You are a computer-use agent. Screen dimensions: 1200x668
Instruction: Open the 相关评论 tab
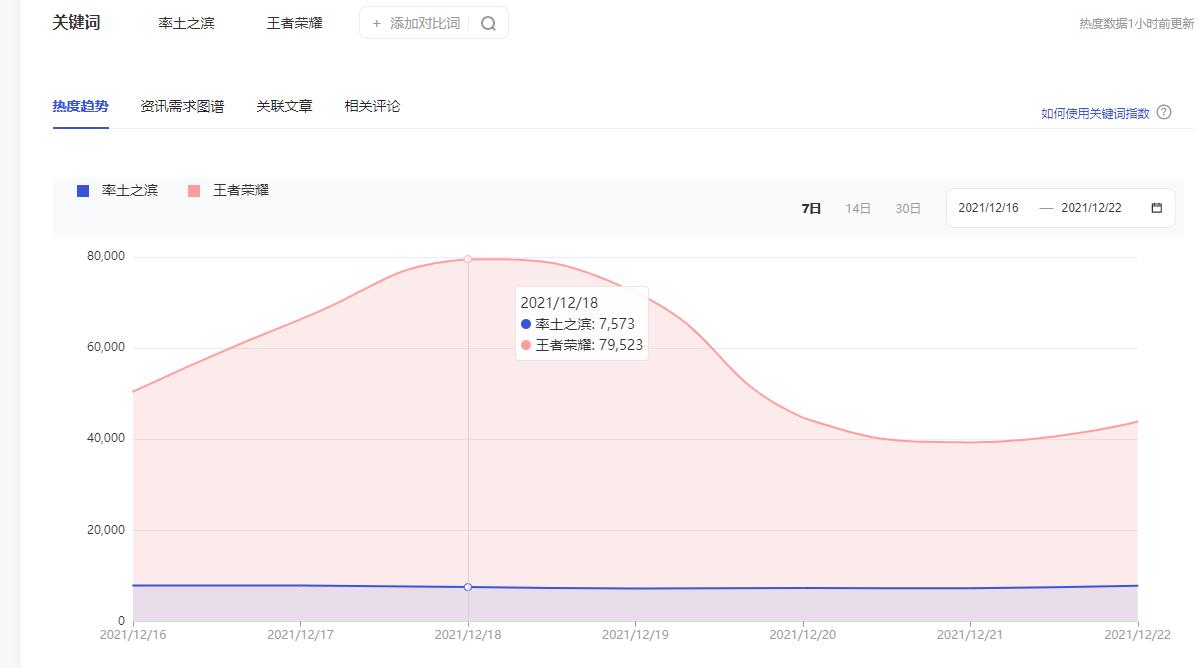pos(371,105)
